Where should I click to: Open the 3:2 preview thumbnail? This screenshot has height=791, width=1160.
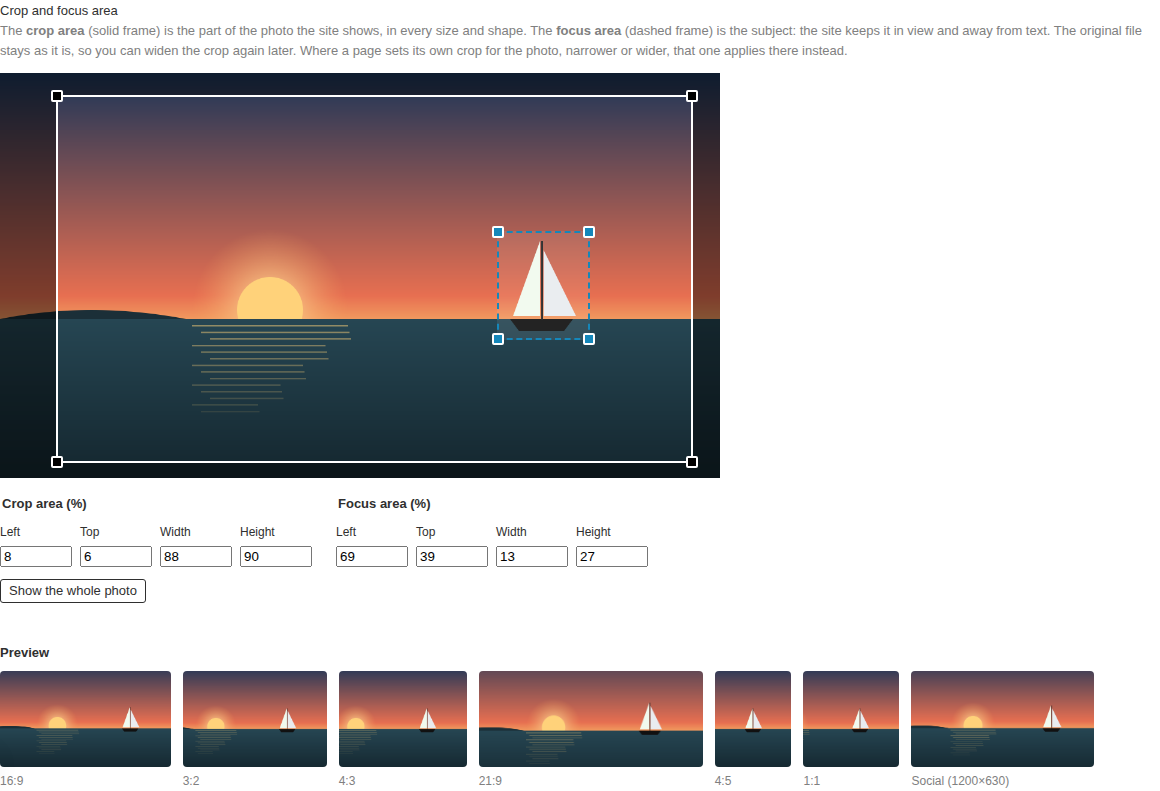pos(254,718)
